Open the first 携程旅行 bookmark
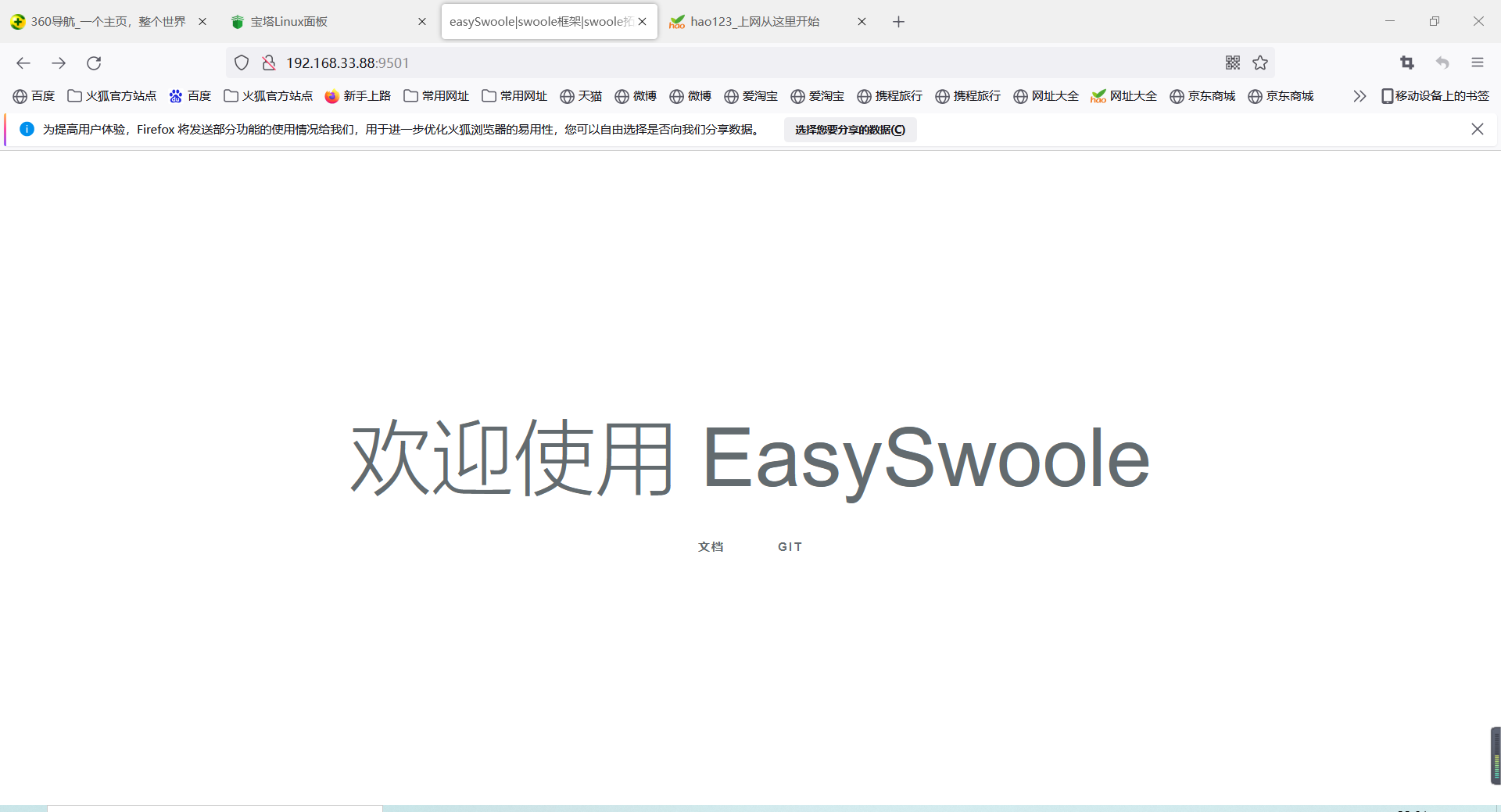Image resolution: width=1501 pixels, height=812 pixels. [890, 96]
